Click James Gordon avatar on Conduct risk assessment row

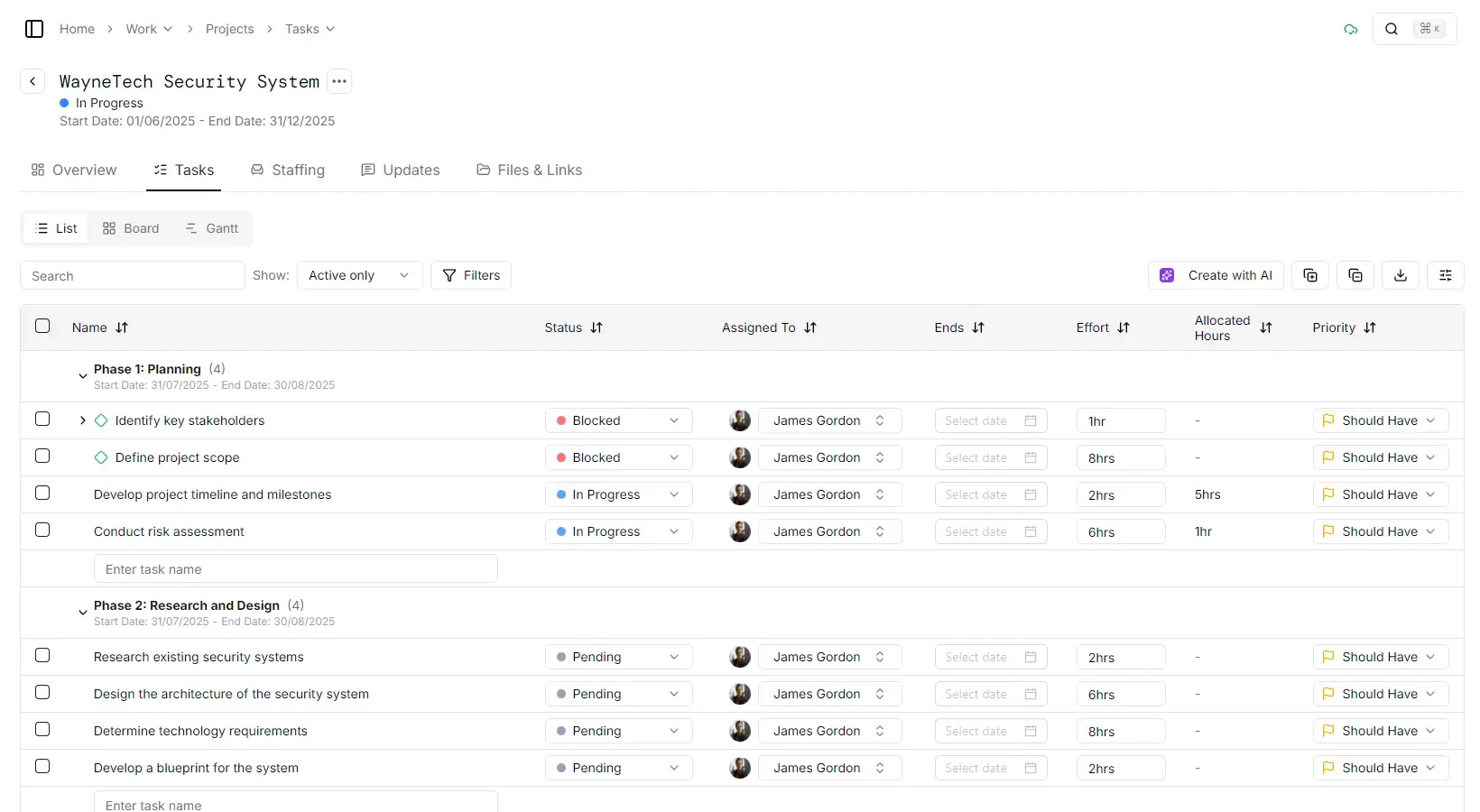coord(740,531)
